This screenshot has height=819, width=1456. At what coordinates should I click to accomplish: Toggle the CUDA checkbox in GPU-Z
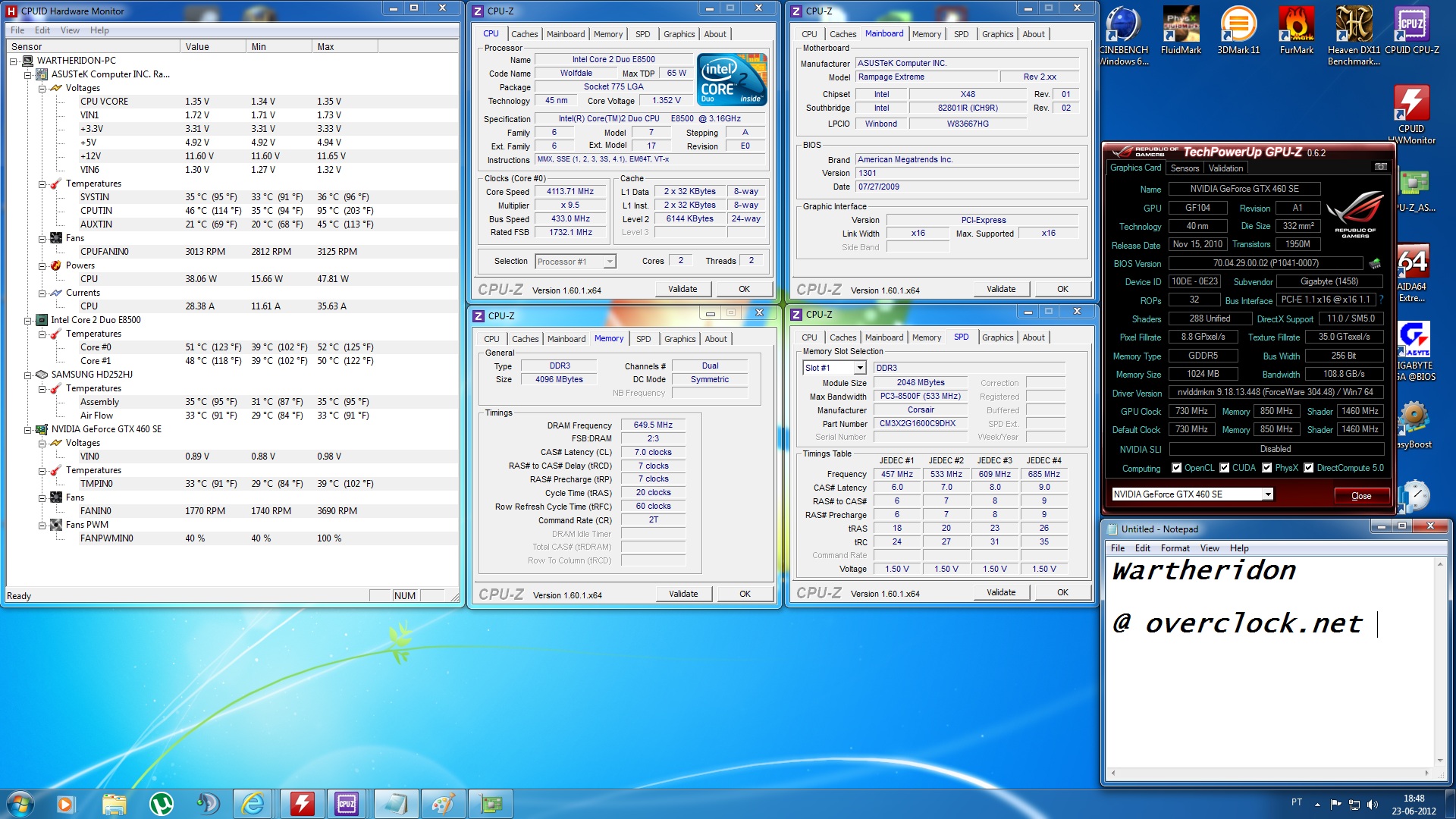pyautogui.click(x=1224, y=468)
